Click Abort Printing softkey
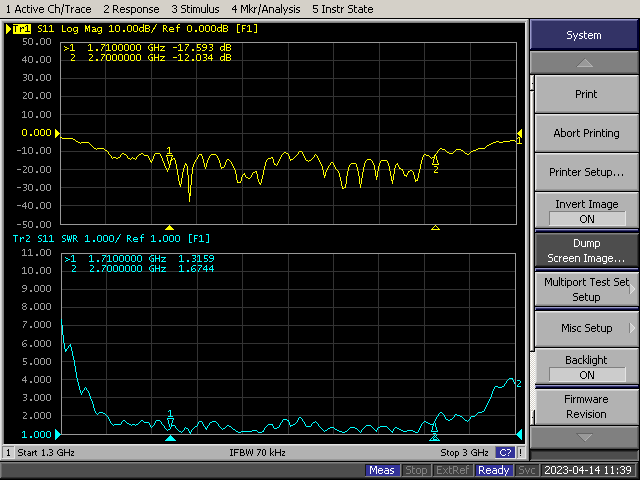 click(x=586, y=133)
